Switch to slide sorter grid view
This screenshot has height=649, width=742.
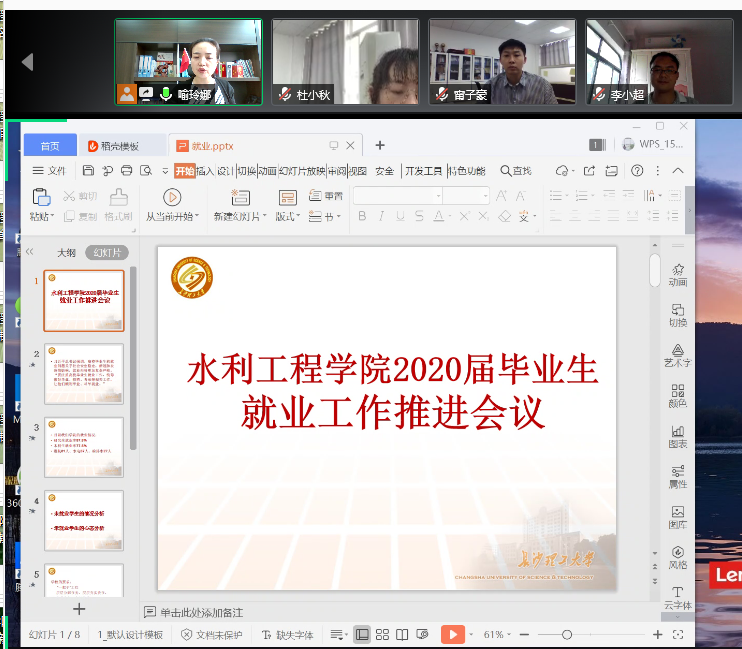pos(382,635)
